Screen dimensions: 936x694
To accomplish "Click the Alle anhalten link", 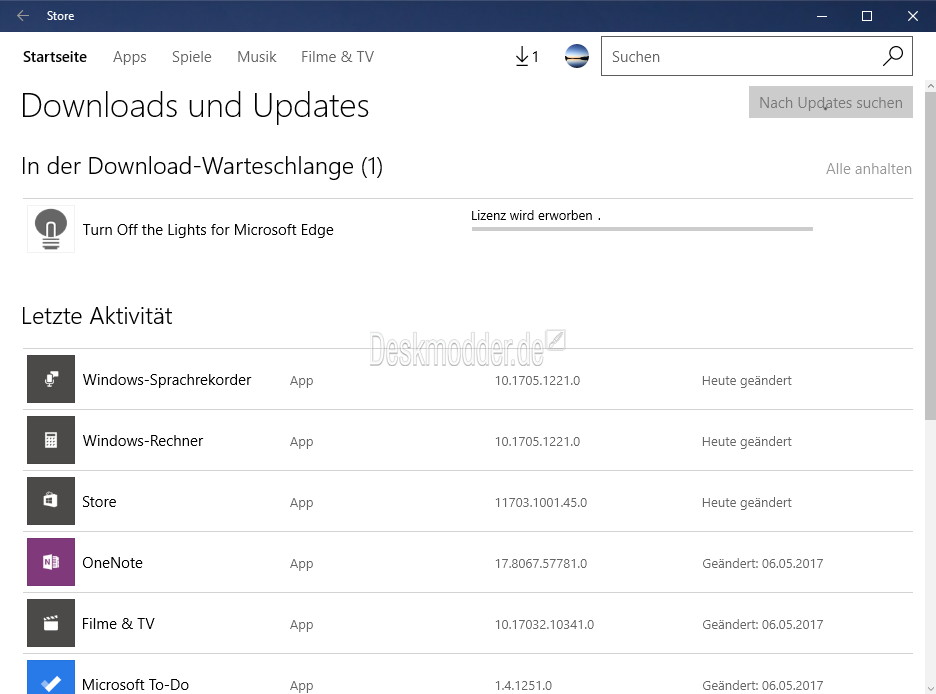I will click(869, 169).
